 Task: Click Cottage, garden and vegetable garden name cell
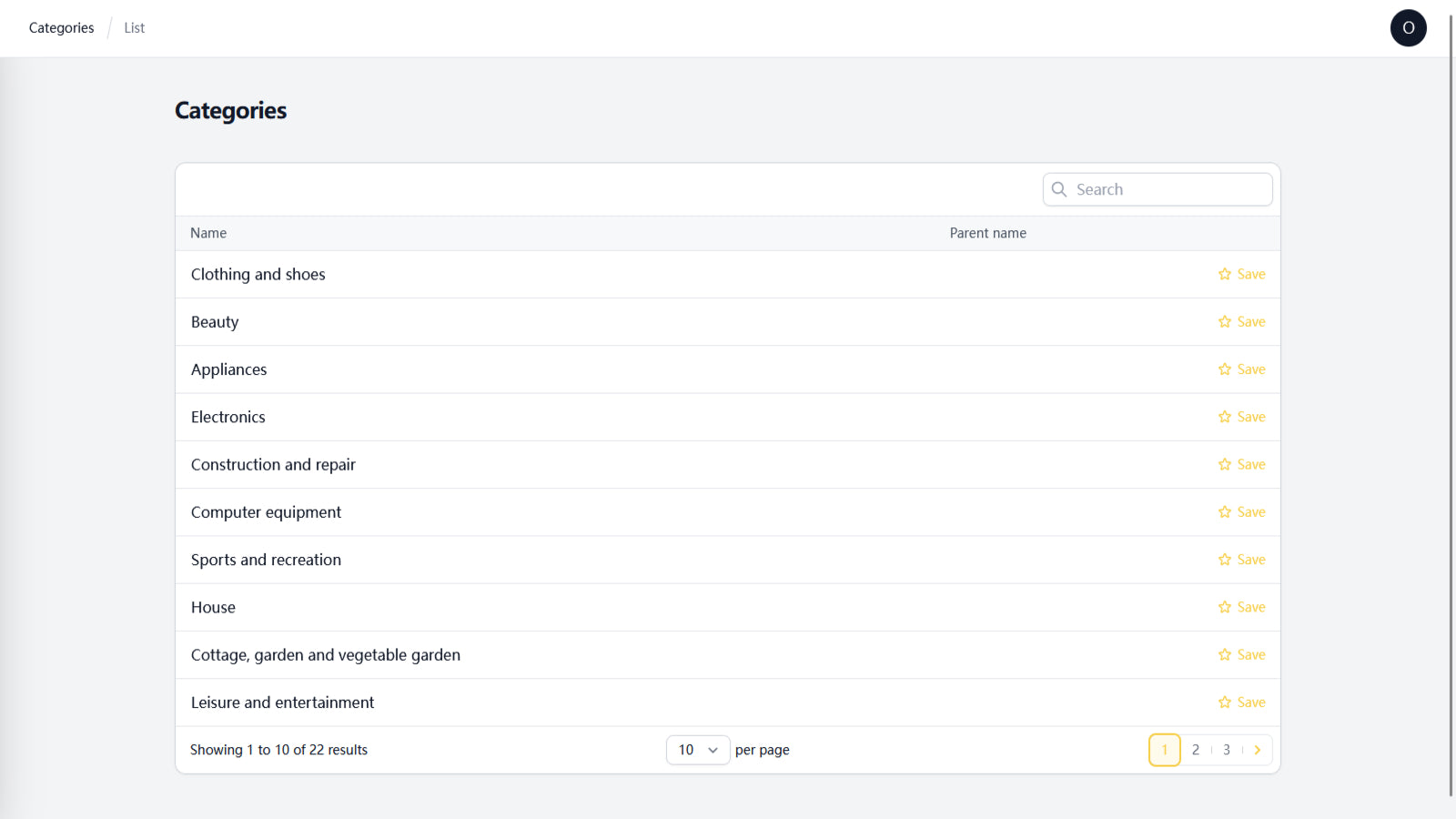click(x=326, y=655)
